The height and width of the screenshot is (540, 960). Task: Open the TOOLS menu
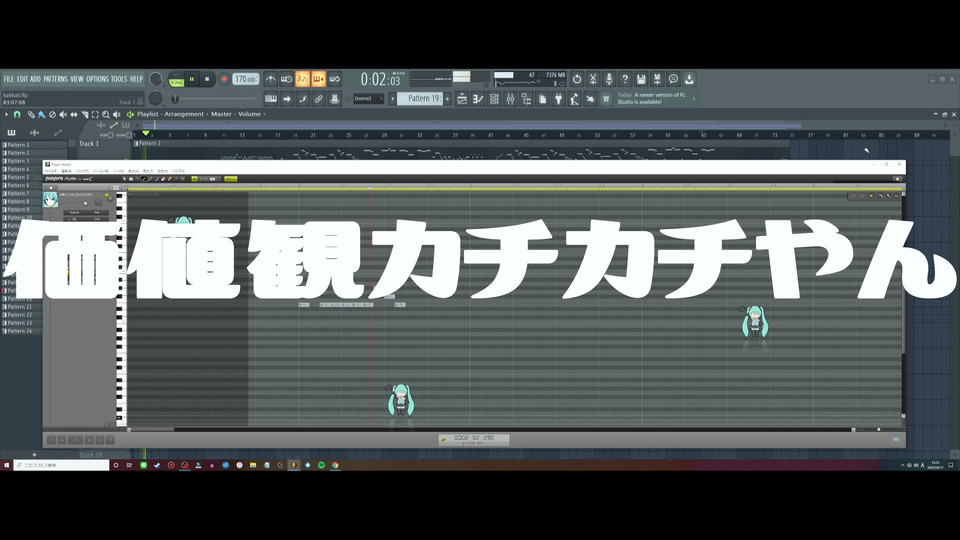click(x=119, y=79)
